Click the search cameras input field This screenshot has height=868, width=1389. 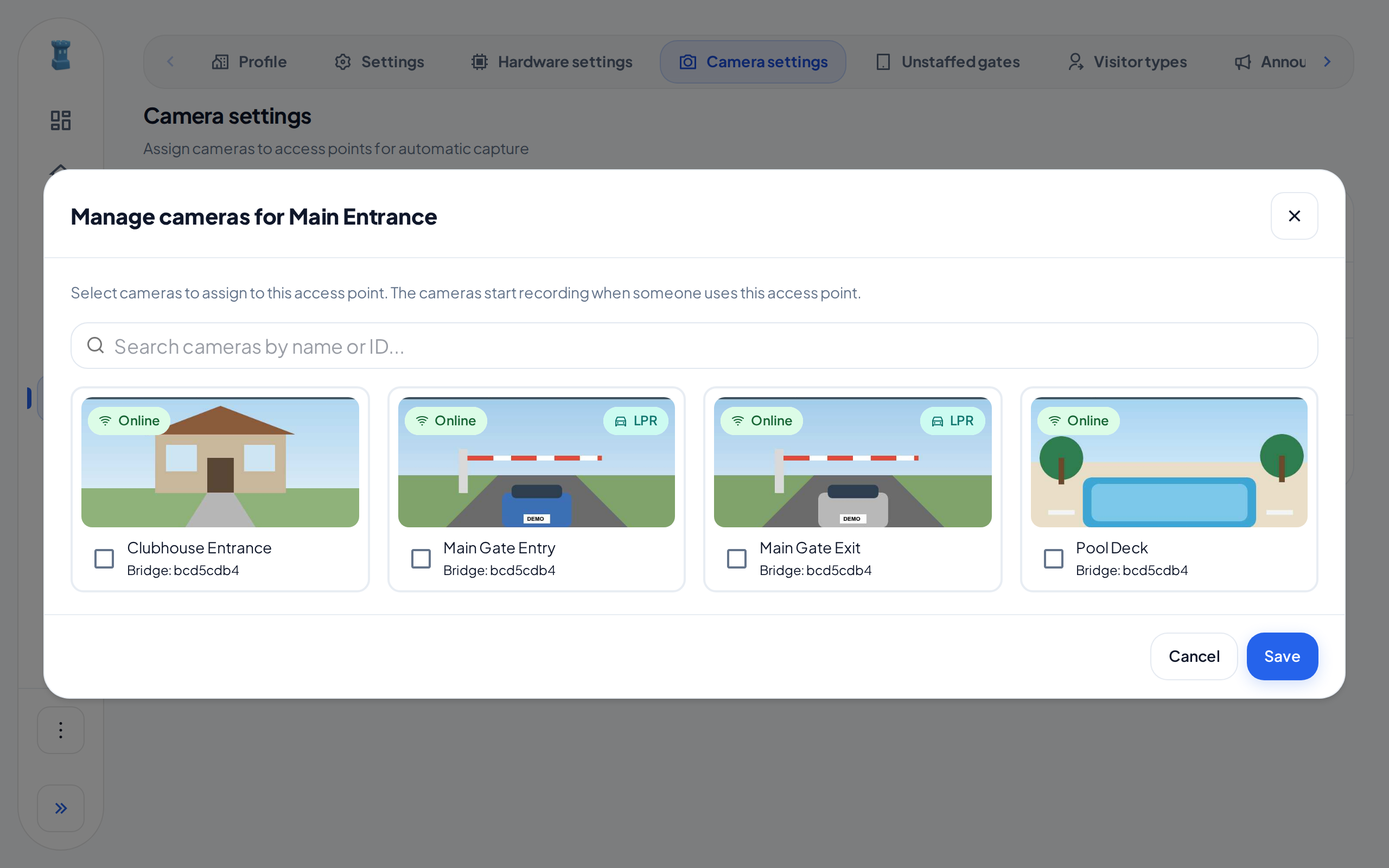(694, 346)
